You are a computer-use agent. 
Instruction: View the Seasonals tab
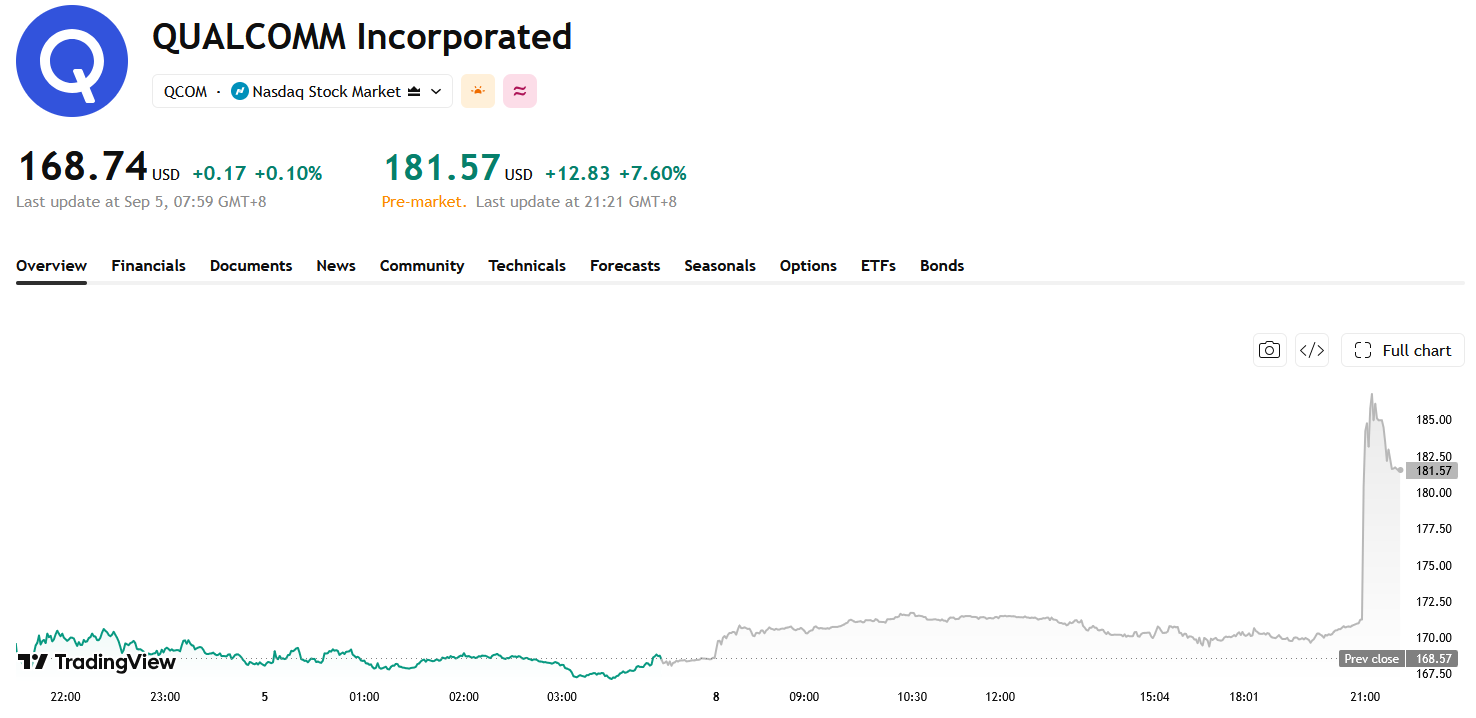coord(720,266)
